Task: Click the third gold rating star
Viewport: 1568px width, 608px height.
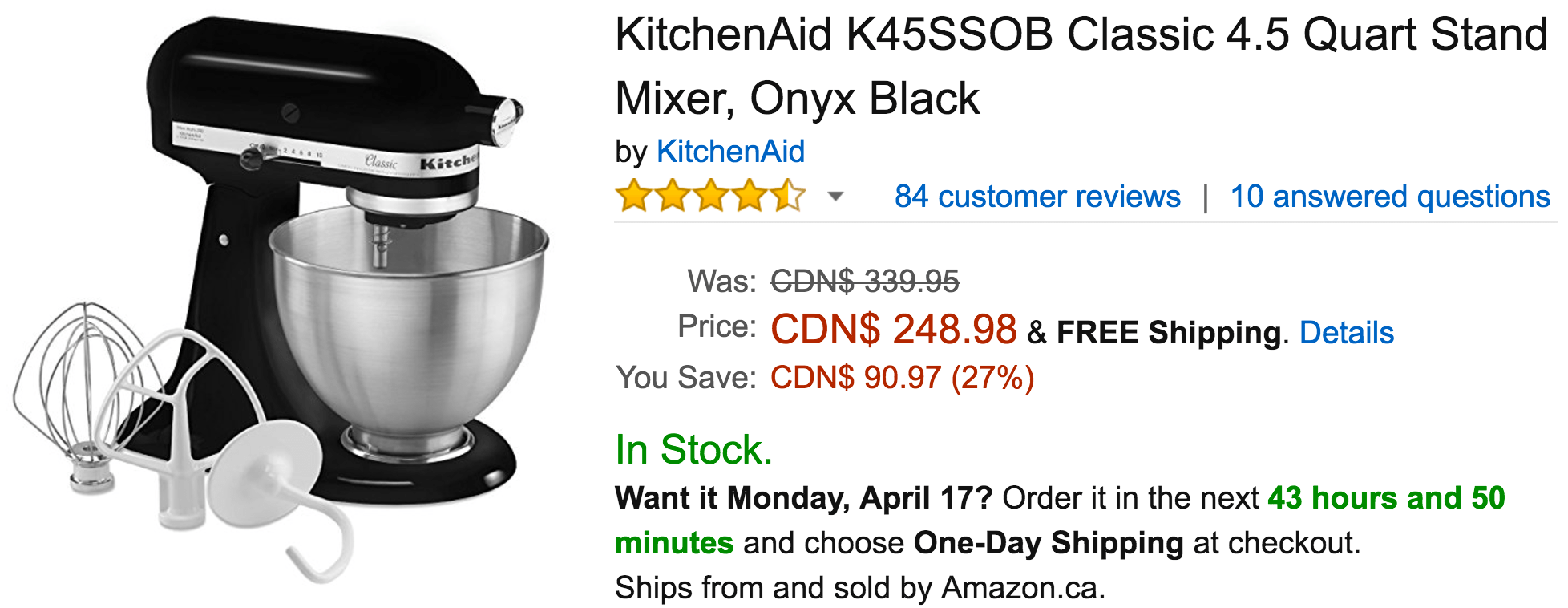Action: tap(710, 196)
